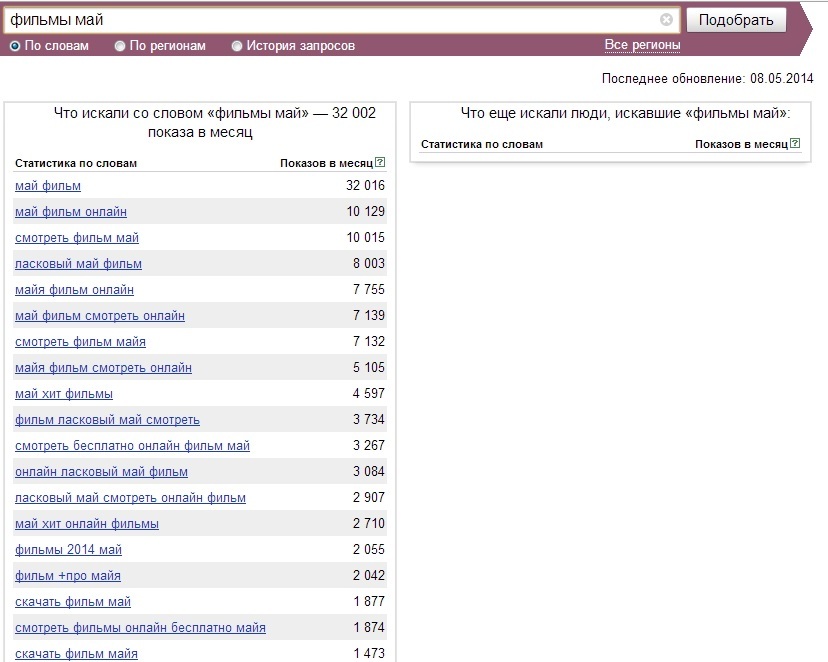
Task: Select the 'По словам' radio button
Action: pos(15,46)
